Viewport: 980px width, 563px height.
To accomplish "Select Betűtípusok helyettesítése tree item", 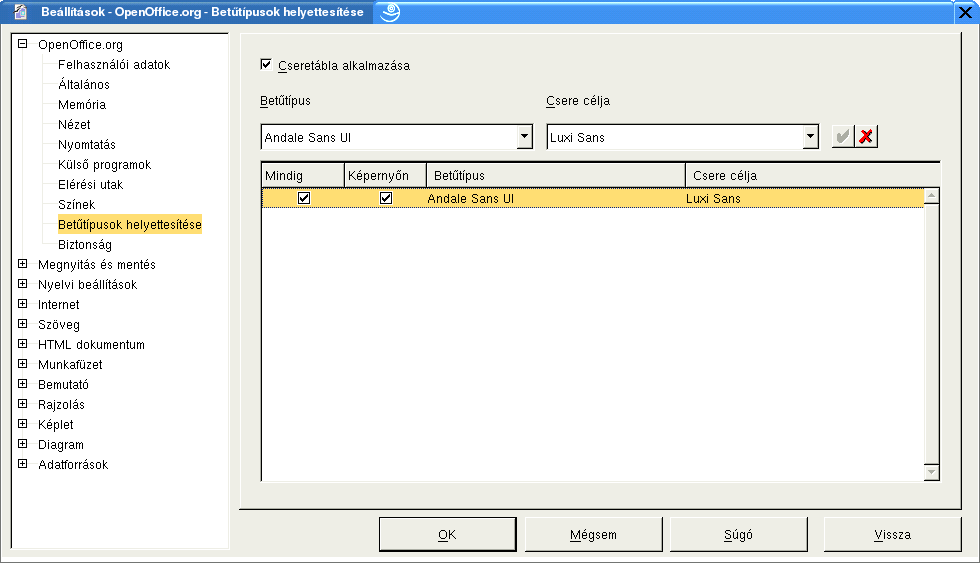I will pos(129,224).
